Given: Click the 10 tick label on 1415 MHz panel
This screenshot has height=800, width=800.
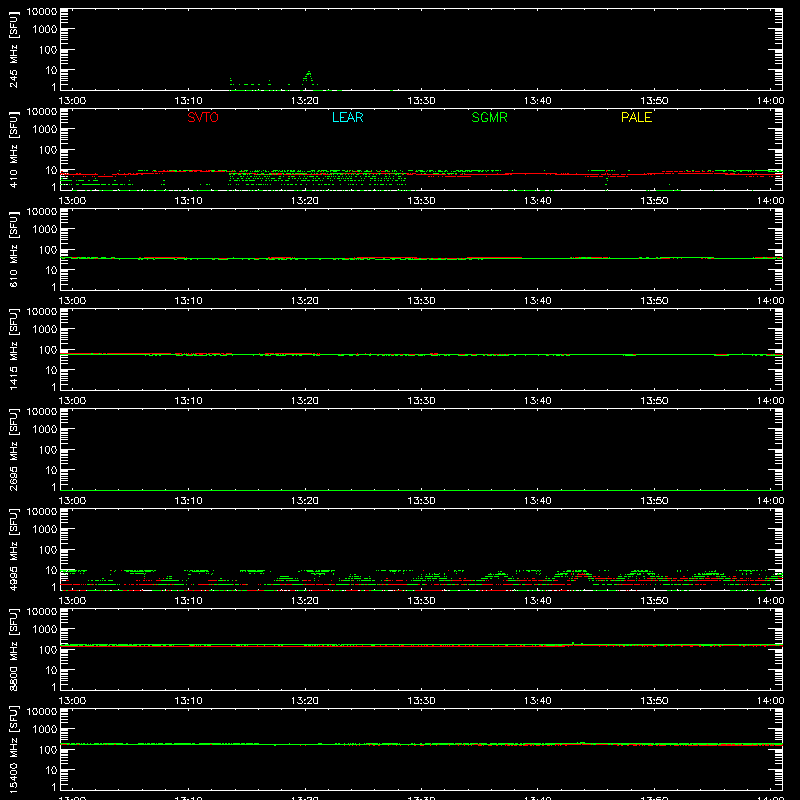Looking at the screenshot, I should [51, 370].
